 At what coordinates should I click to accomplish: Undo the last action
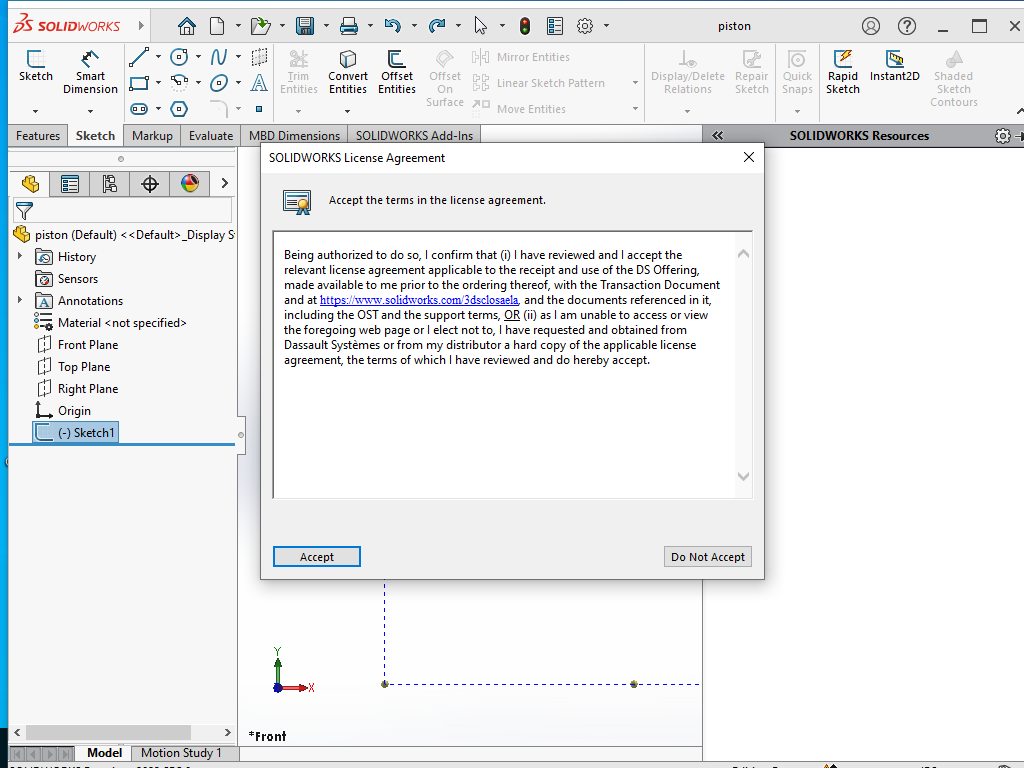(392, 26)
